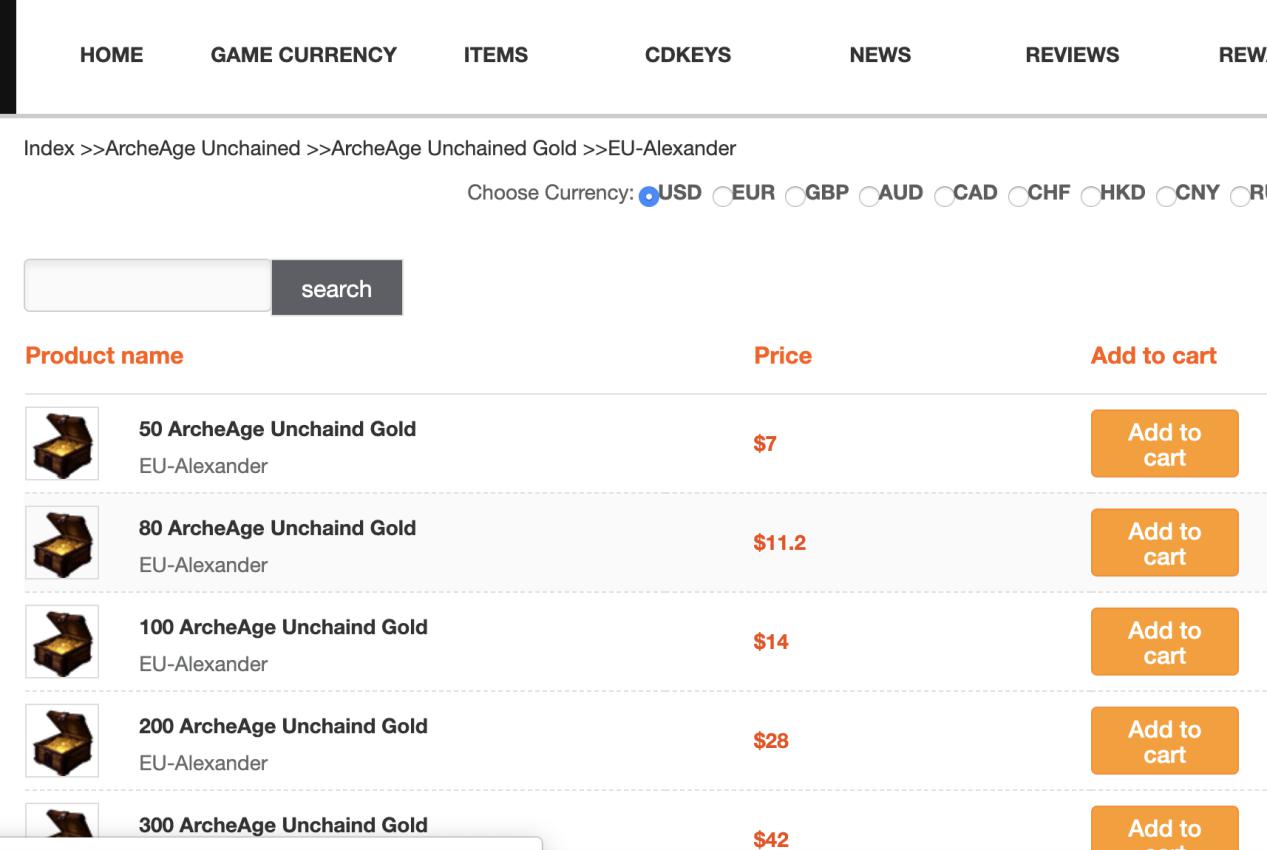Click the 'Add to cart' column header
This screenshot has height=850, width=1267.
[x=1154, y=356]
